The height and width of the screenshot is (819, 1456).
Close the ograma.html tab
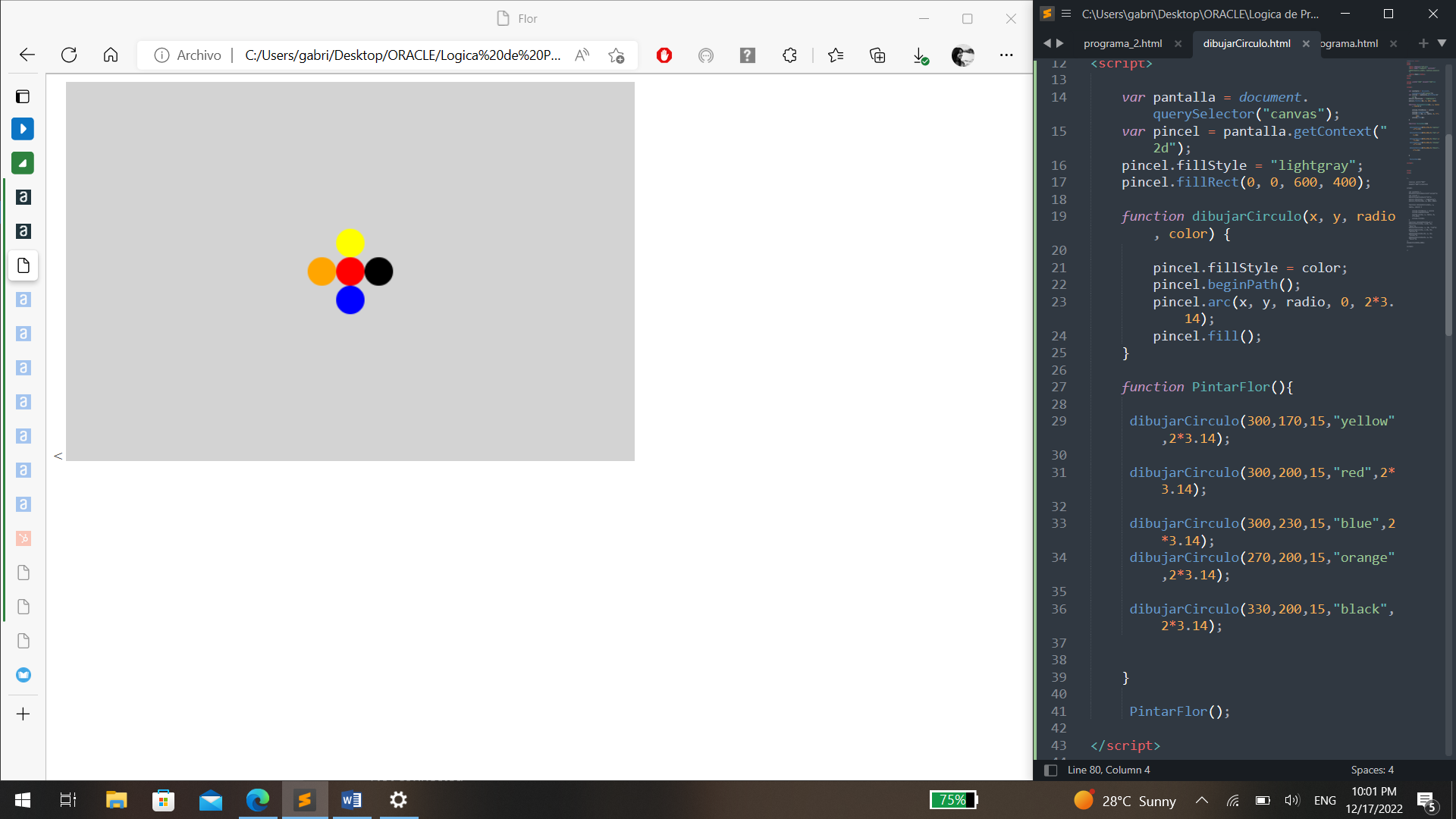[1393, 43]
